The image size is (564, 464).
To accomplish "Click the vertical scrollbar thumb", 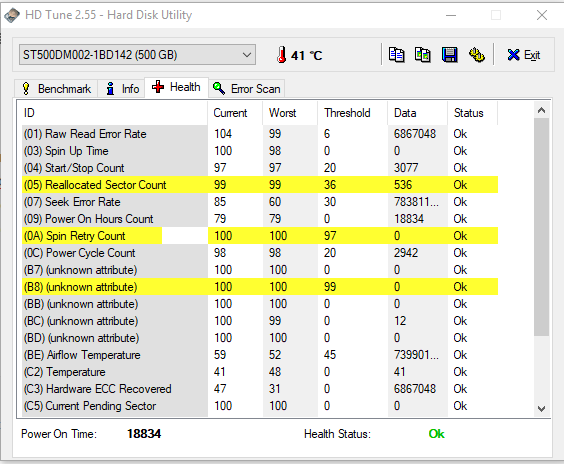I will pyautogui.click(x=541, y=227).
